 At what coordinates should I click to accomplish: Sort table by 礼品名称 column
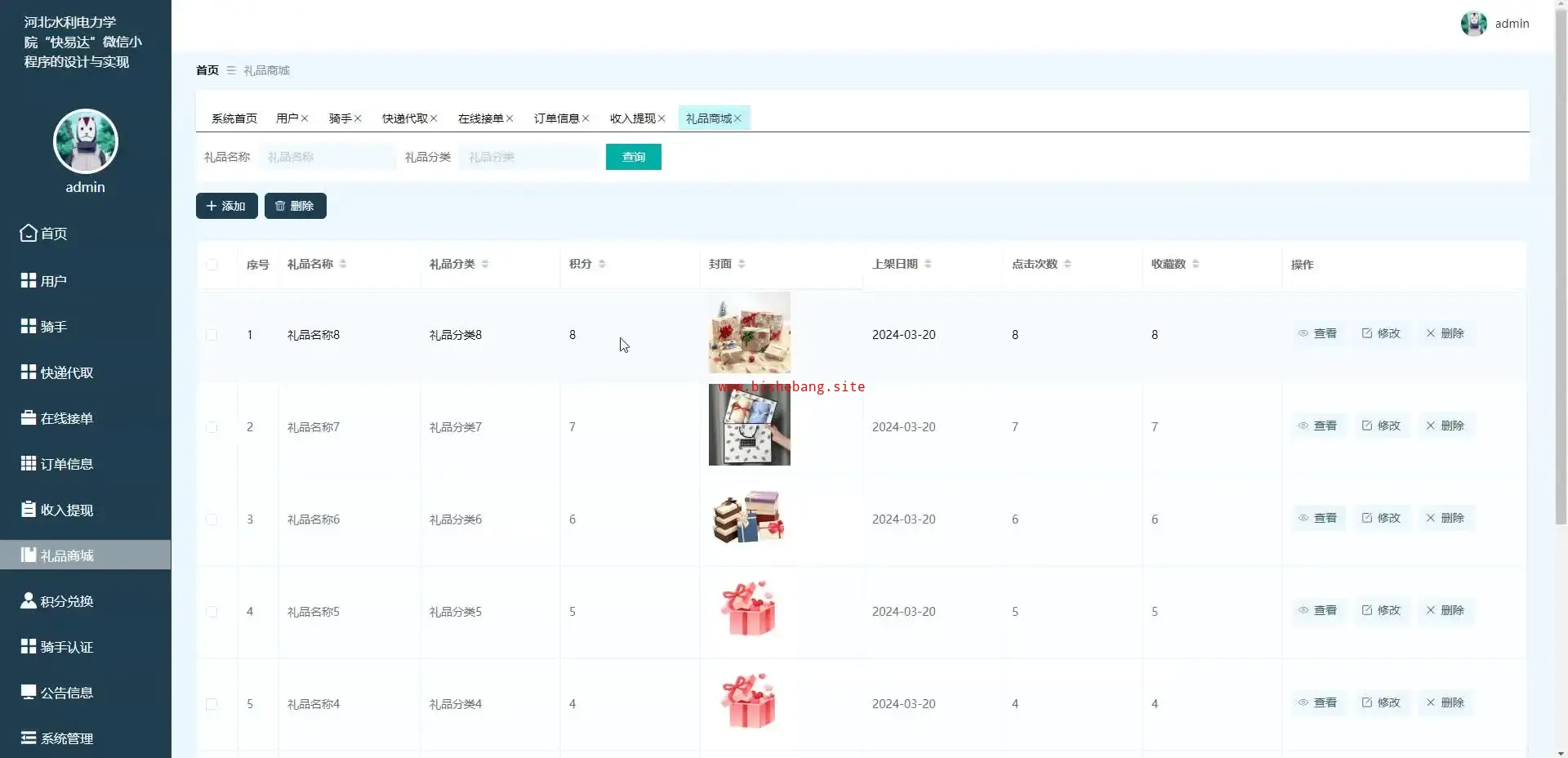click(x=343, y=264)
